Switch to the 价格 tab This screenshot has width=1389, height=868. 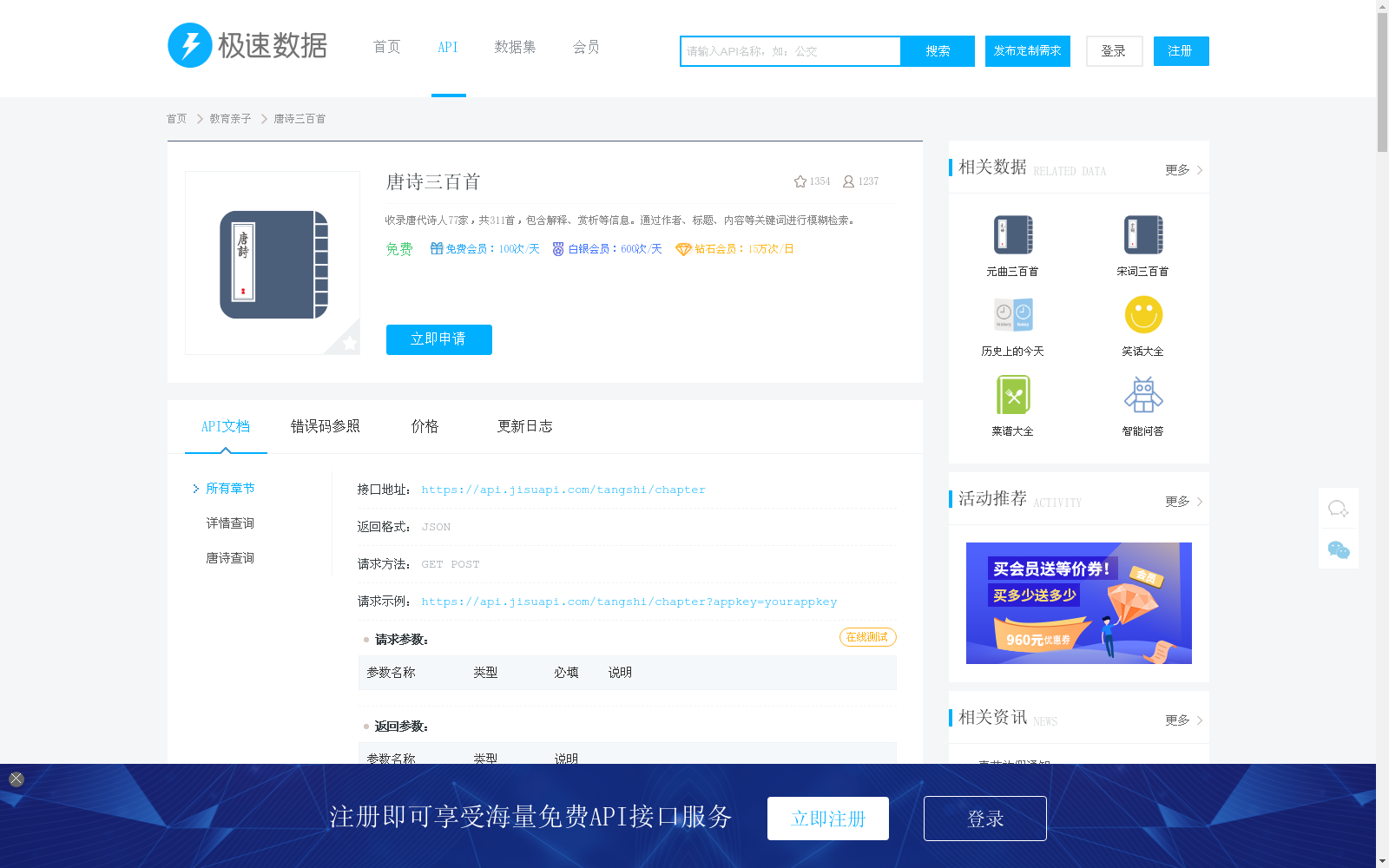coord(425,426)
